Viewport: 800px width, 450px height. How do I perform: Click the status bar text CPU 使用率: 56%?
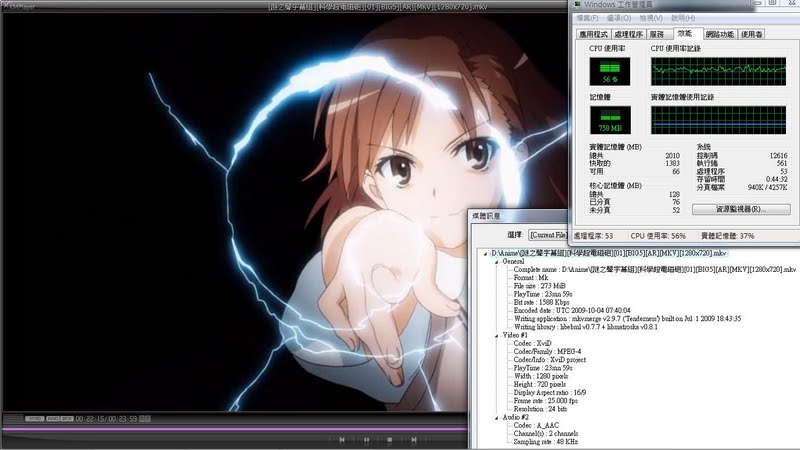[x=658, y=236]
